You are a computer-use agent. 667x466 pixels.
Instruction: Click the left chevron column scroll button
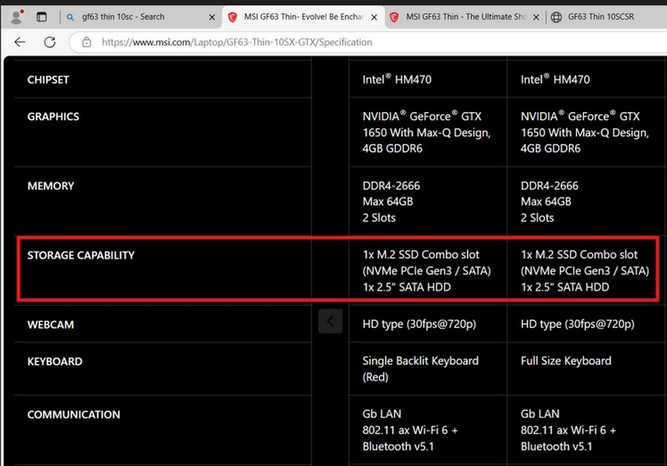point(330,321)
